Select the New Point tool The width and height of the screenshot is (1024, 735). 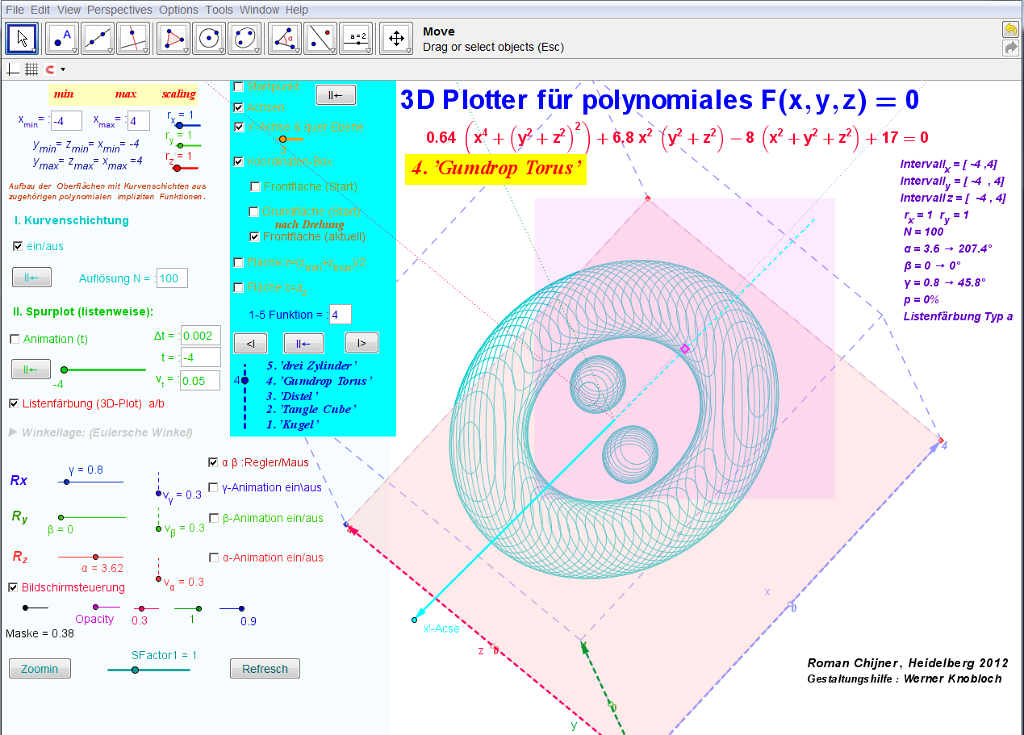click(x=65, y=39)
